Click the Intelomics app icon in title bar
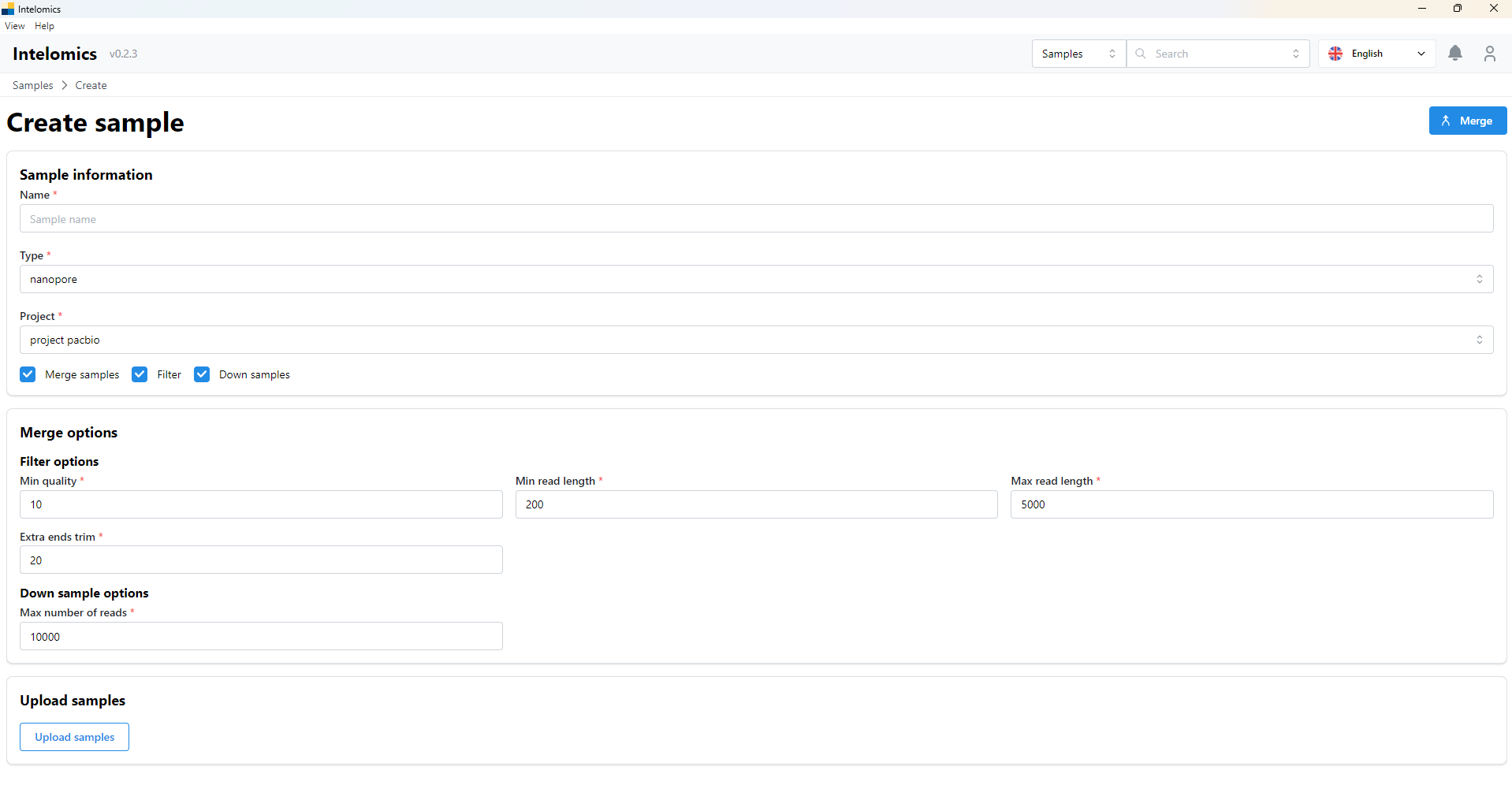 click(x=8, y=9)
